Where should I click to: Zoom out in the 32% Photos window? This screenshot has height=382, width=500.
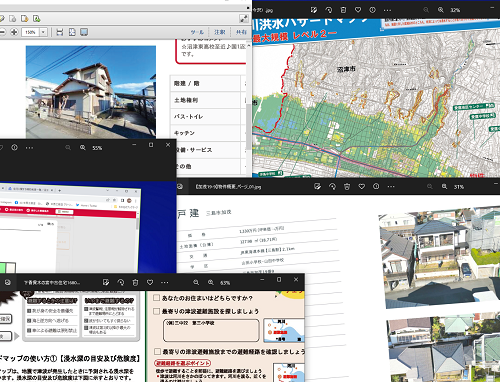tap(426, 10)
